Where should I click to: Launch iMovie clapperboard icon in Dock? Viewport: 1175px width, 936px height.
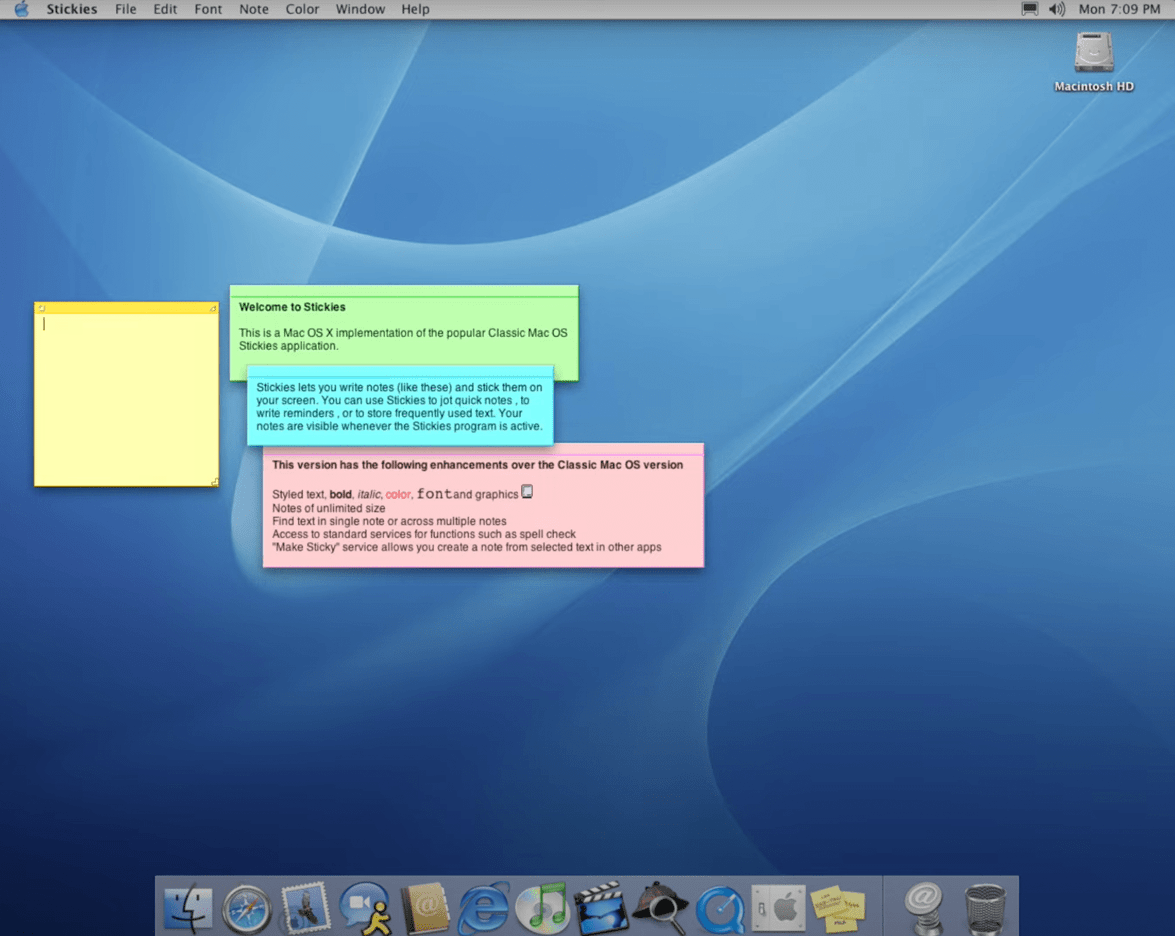(600, 908)
